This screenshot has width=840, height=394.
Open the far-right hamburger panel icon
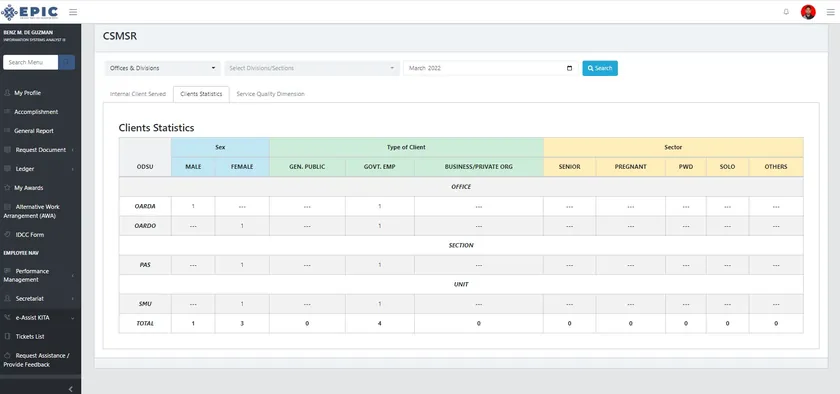click(x=830, y=12)
